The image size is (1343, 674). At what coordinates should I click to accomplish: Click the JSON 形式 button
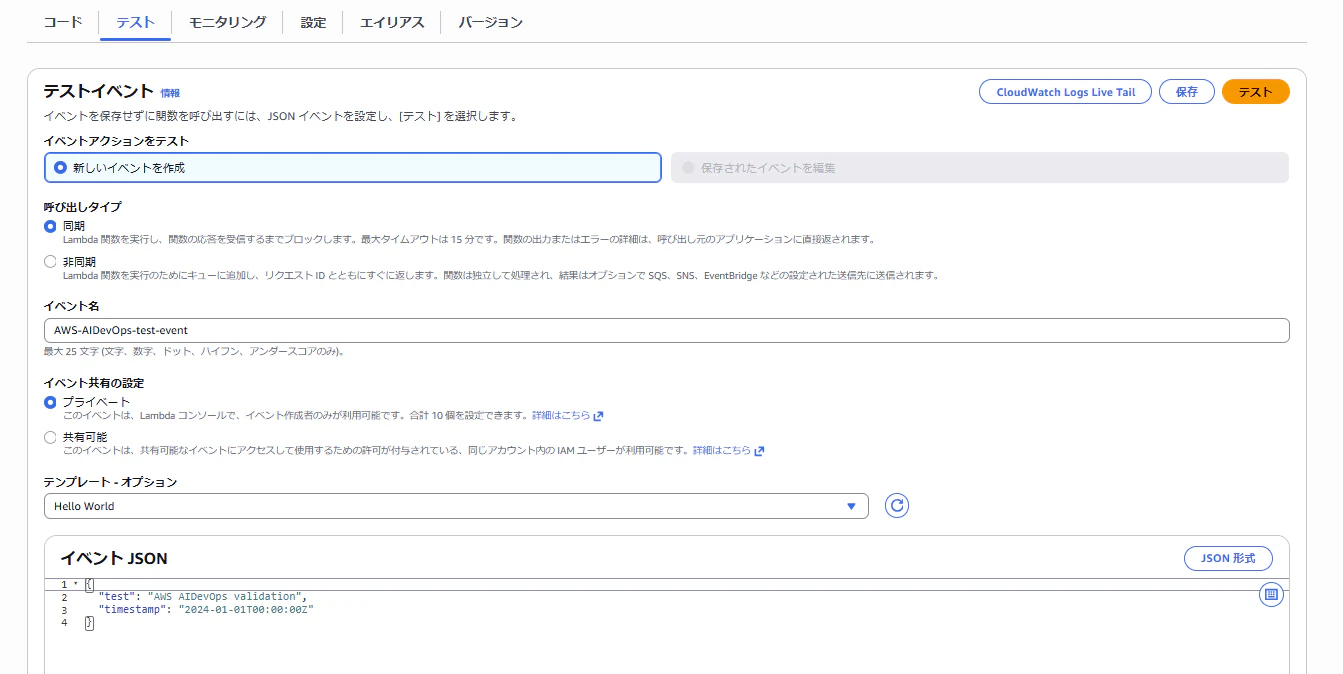tap(1228, 558)
